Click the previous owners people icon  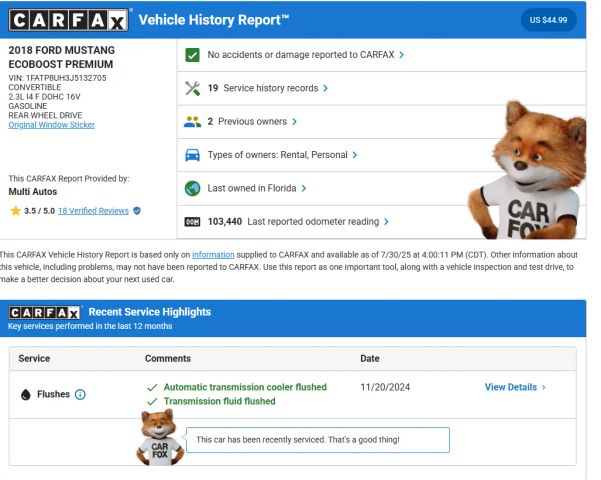point(193,122)
